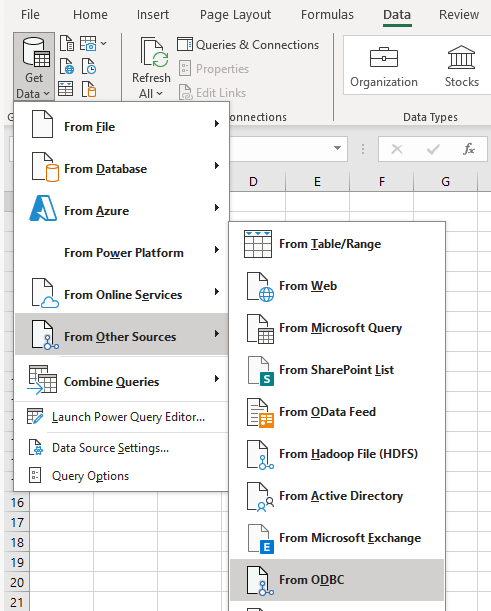Viewport: 491px width, 611px height.
Task: Click the Refresh All icon
Action: 154,51
